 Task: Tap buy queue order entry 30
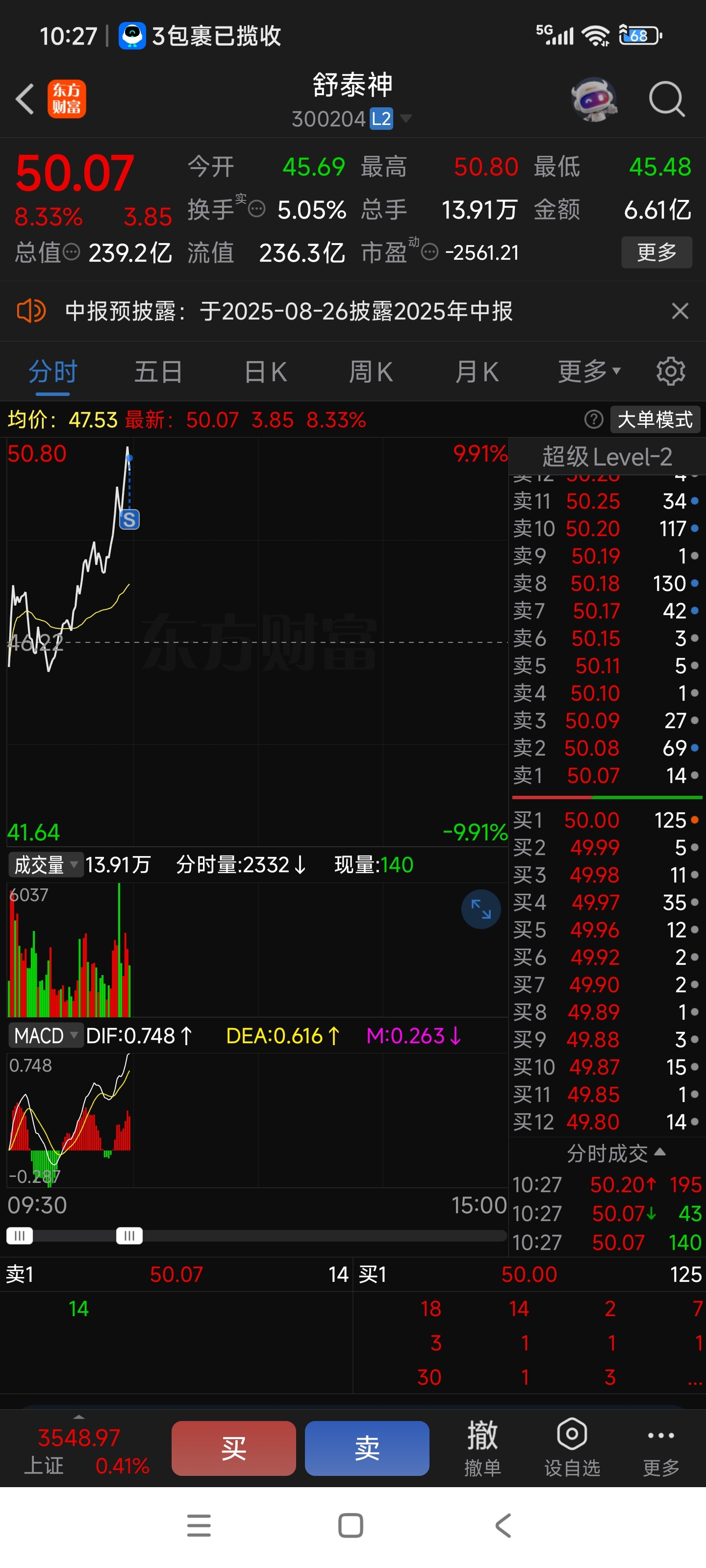429,1377
